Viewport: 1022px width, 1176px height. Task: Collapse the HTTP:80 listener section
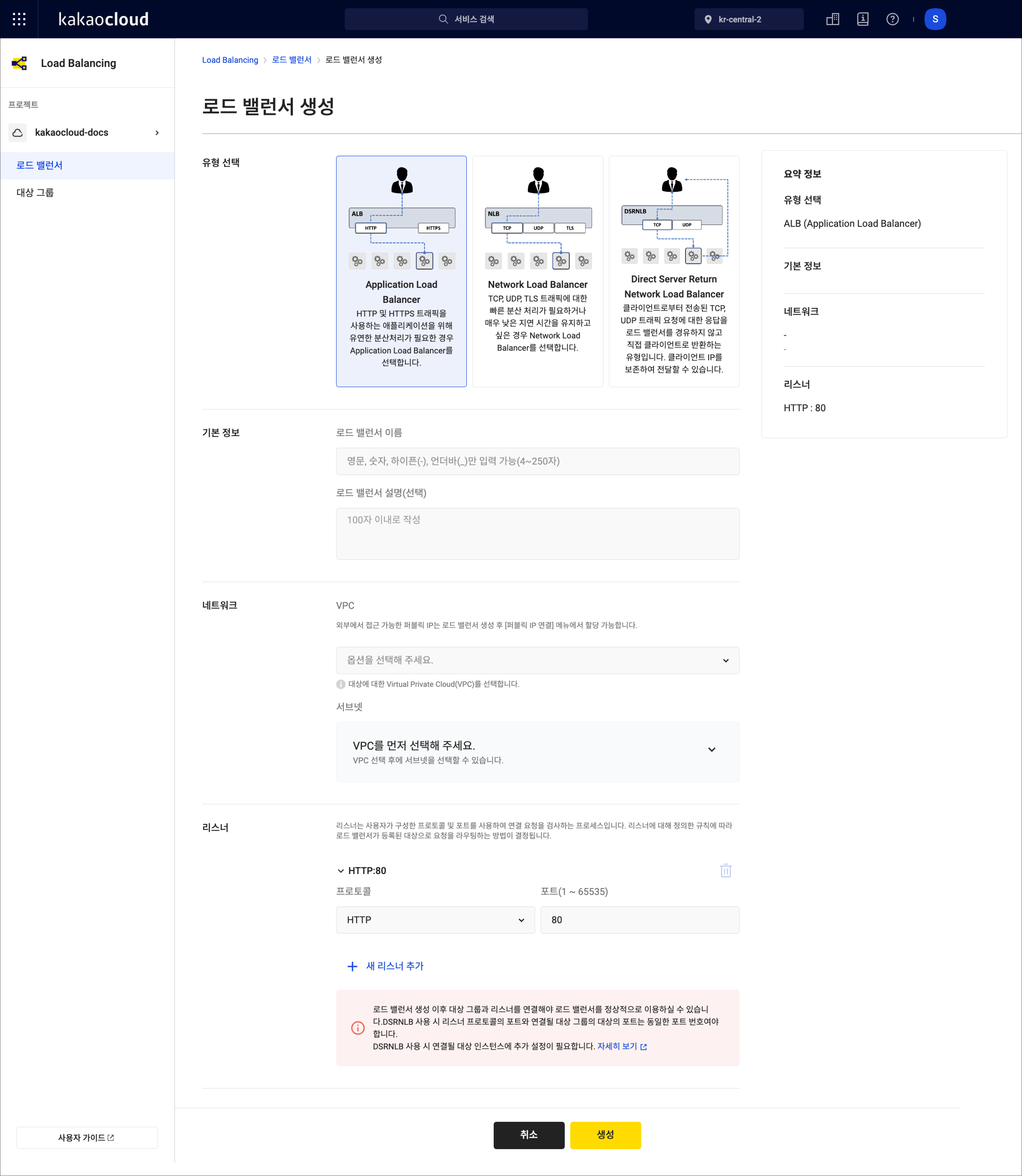340,870
